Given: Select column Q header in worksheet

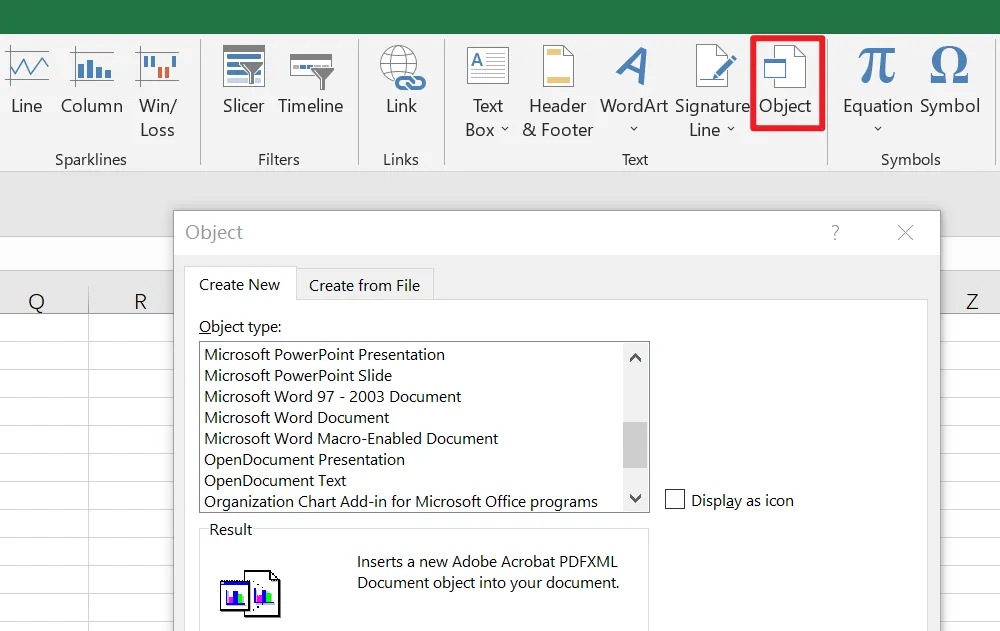Looking at the screenshot, I should pos(36,301).
